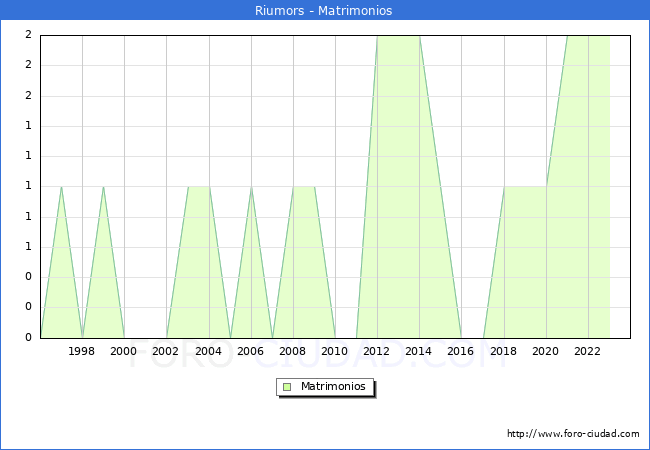The height and width of the screenshot is (450, 650).
Task: Click the 2004 x-axis label
Action: tap(208, 351)
